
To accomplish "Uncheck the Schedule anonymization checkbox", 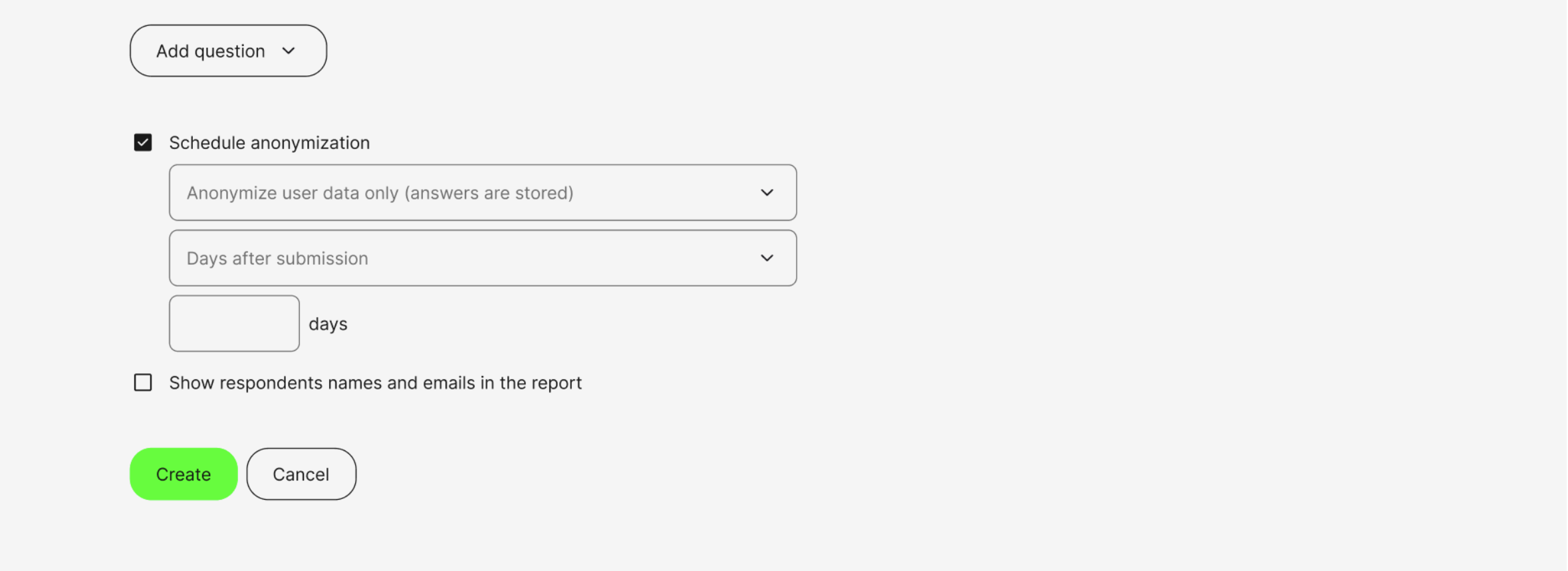I will click(x=143, y=142).
